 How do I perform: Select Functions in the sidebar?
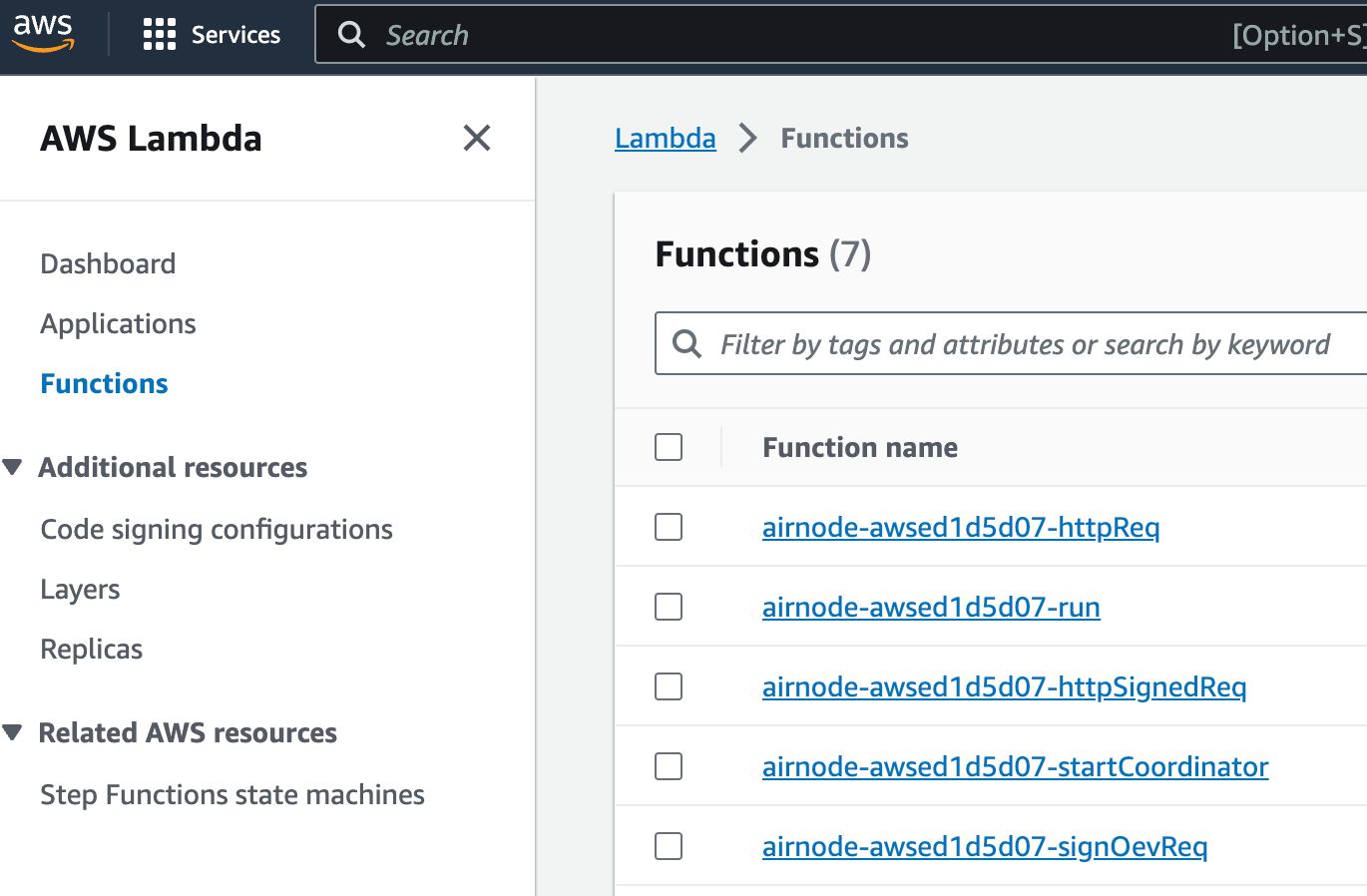104,383
